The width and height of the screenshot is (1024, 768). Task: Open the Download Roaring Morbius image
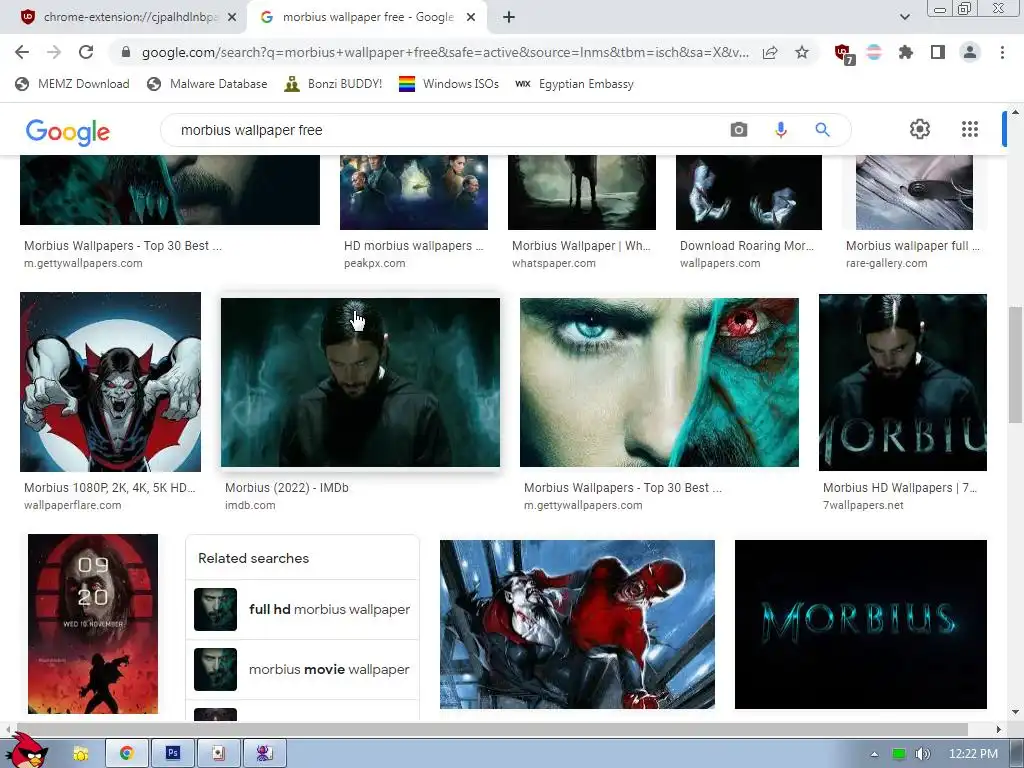[749, 192]
